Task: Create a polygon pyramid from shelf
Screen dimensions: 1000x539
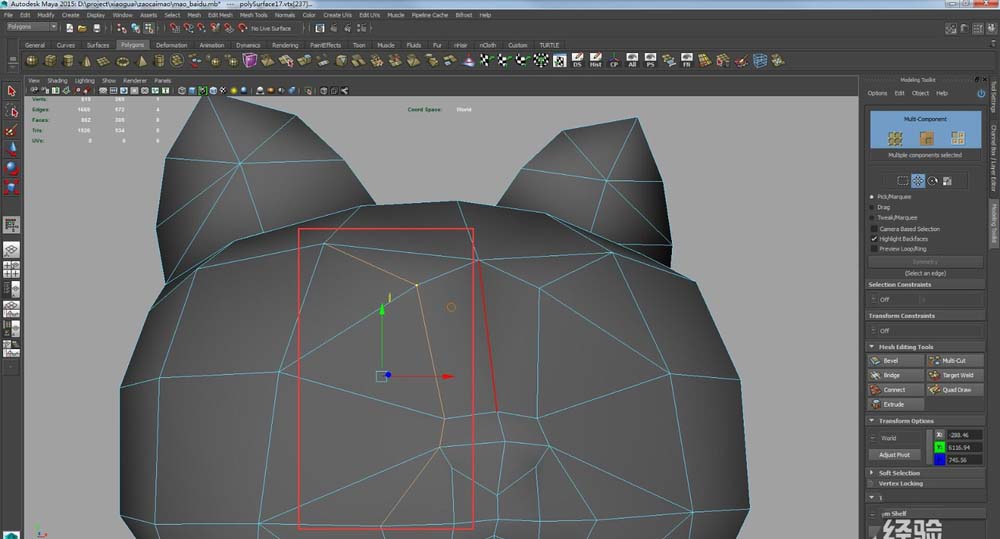Action: coord(141,61)
